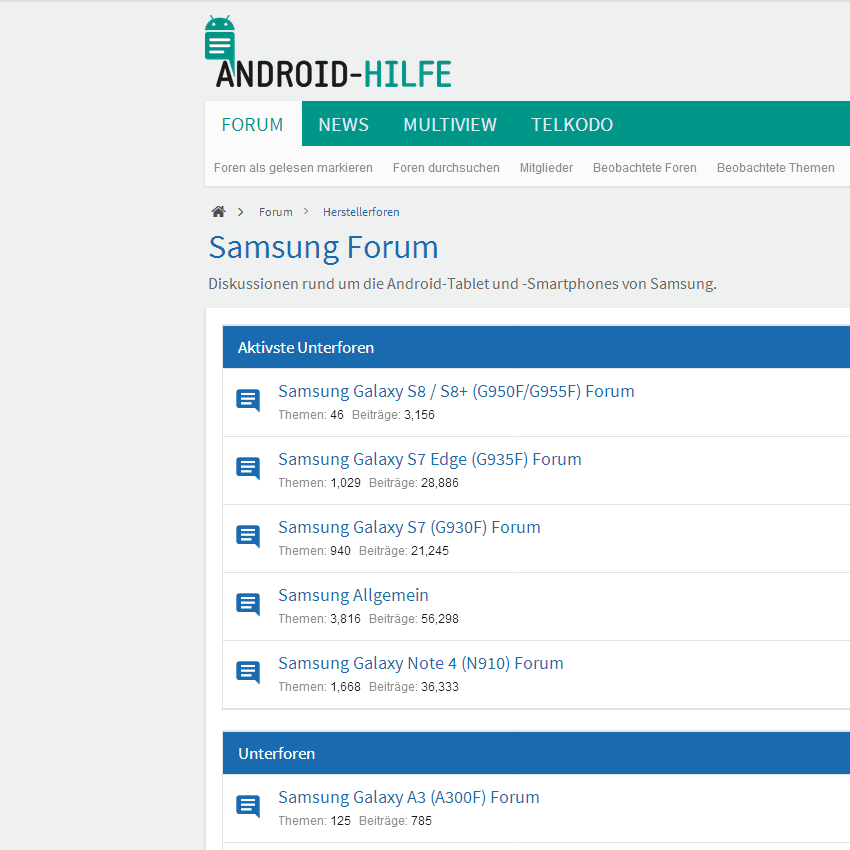Open the home icon in breadcrumb
This screenshot has height=850, width=850.
pos(218,211)
